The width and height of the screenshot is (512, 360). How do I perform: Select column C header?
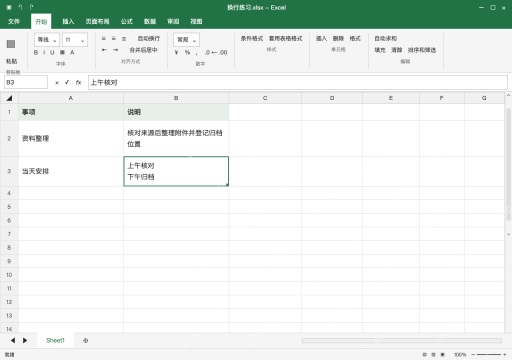pos(265,98)
